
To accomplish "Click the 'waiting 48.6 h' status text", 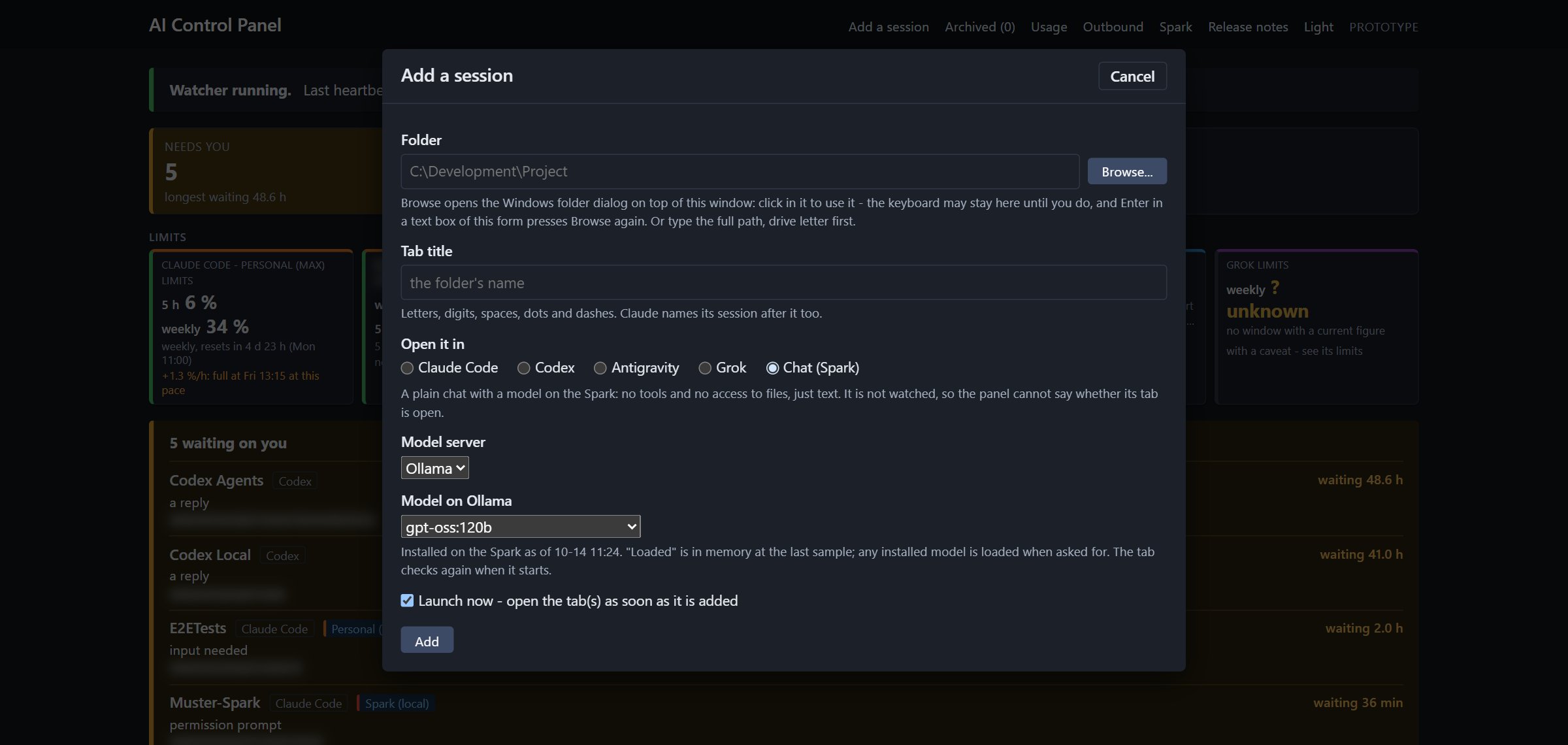I will 1360,480.
